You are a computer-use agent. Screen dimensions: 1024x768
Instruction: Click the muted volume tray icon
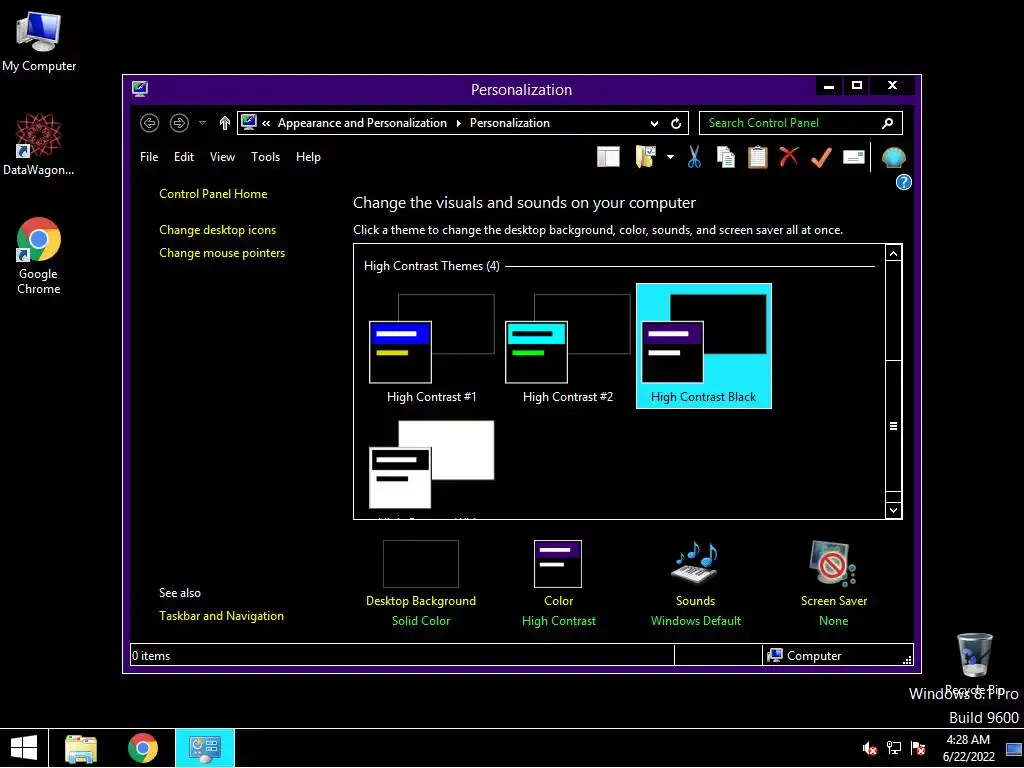tap(869, 749)
